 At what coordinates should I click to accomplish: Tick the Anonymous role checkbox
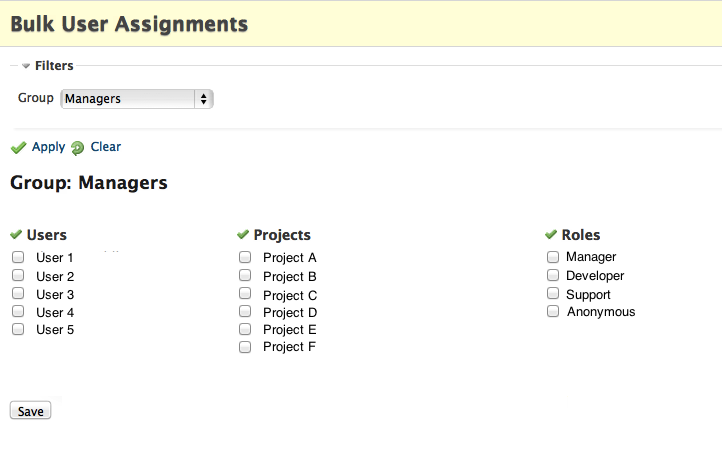coord(553,311)
